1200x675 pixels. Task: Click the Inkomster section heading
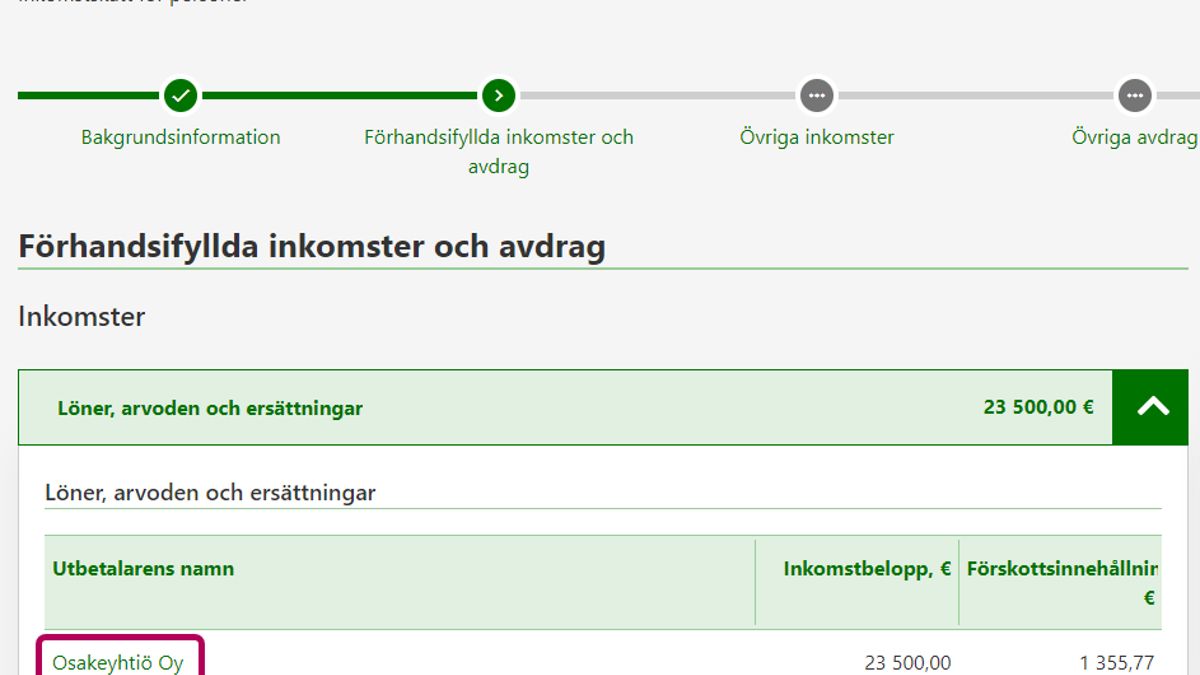[82, 317]
